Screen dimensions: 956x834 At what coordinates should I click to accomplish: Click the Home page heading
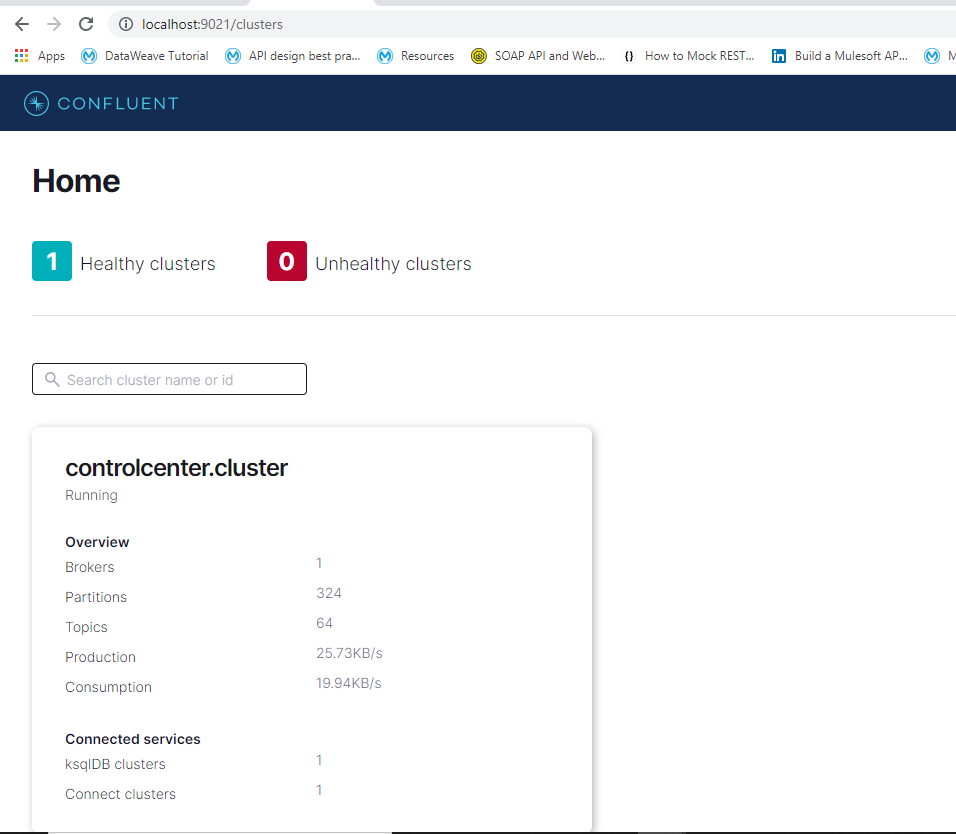pos(76,181)
